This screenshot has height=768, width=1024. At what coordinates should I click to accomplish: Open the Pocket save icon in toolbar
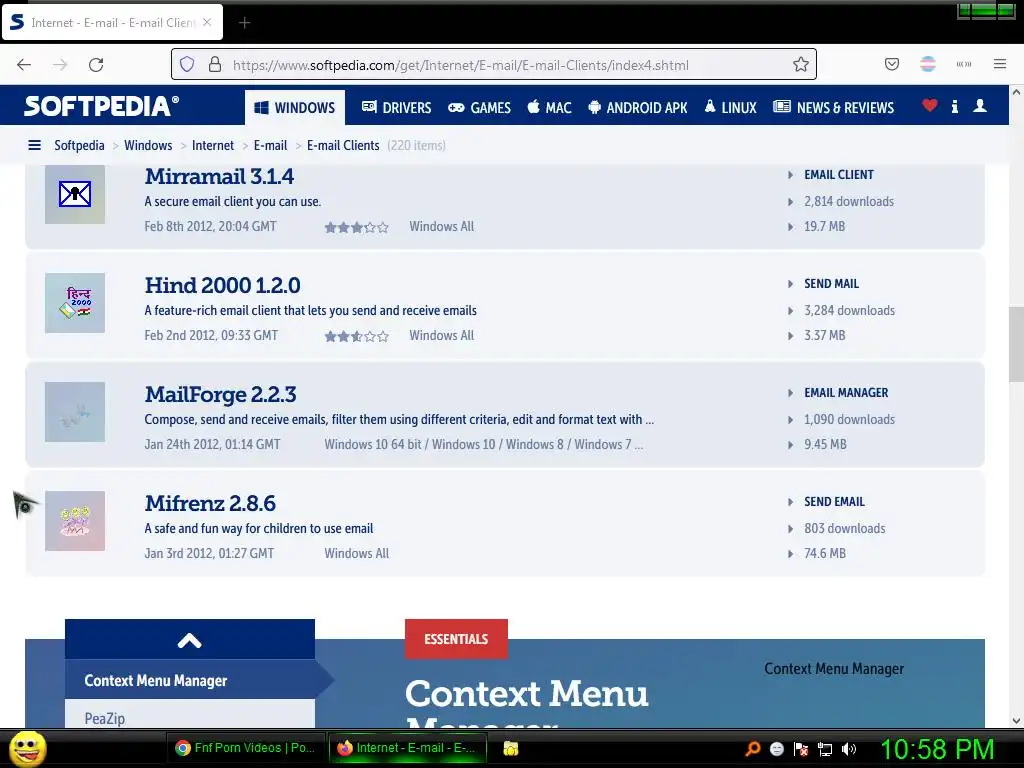(x=891, y=64)
